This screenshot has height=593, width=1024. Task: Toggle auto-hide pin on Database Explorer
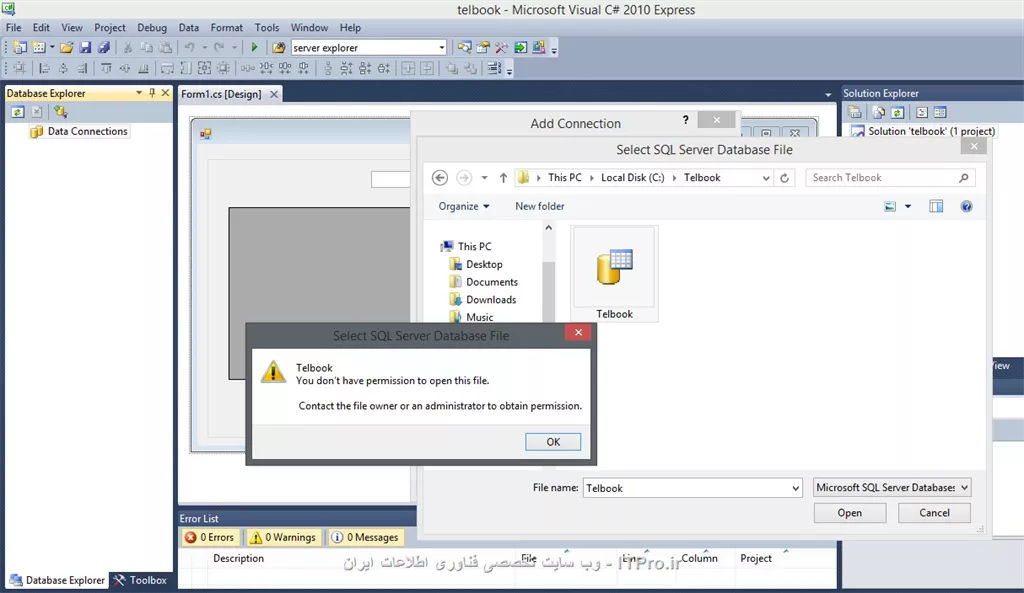coord(152,93)
